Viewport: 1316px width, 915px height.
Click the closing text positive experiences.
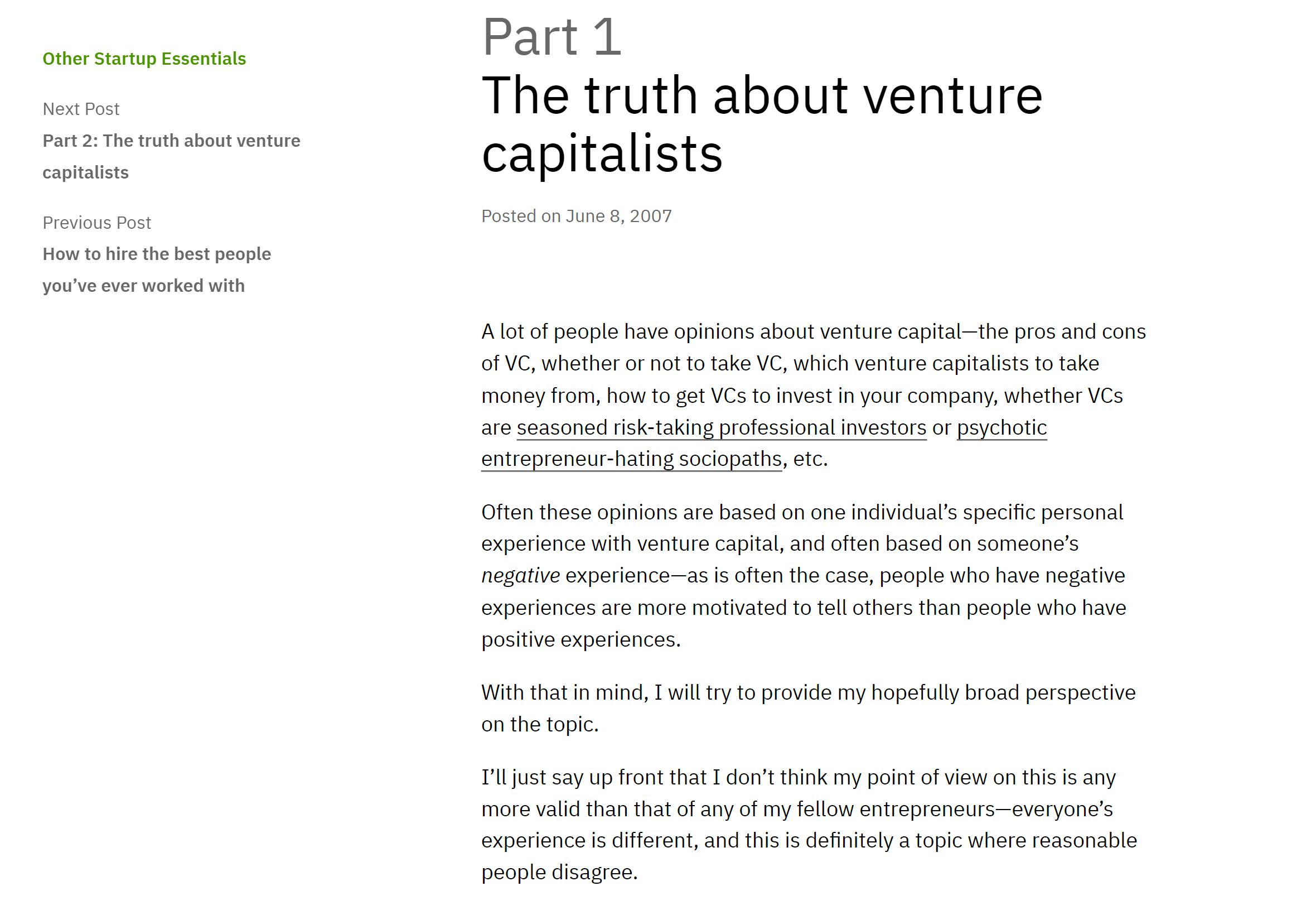580,640
